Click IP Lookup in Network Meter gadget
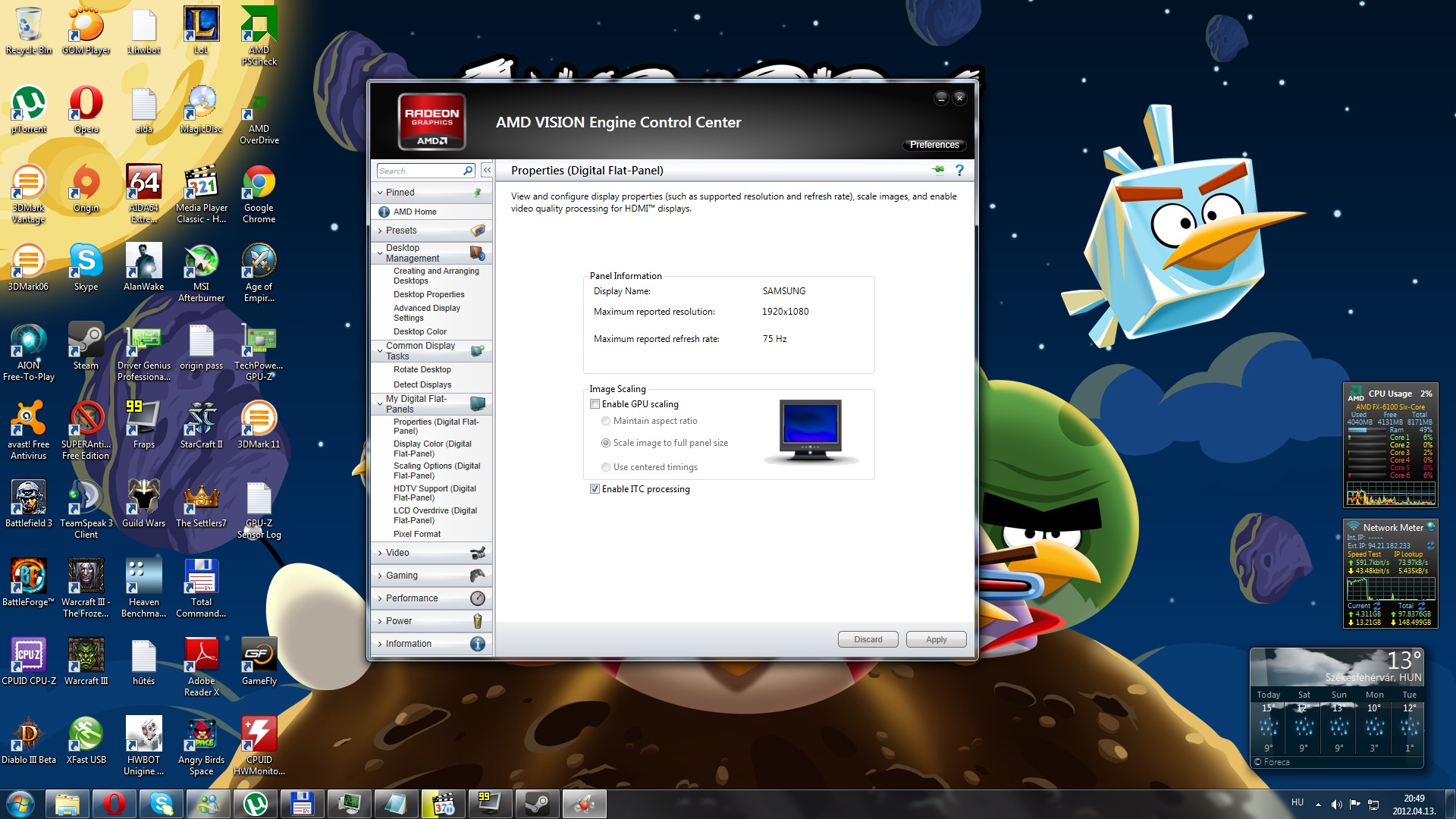This screenshot has height=819, width=1456. 1408,554
